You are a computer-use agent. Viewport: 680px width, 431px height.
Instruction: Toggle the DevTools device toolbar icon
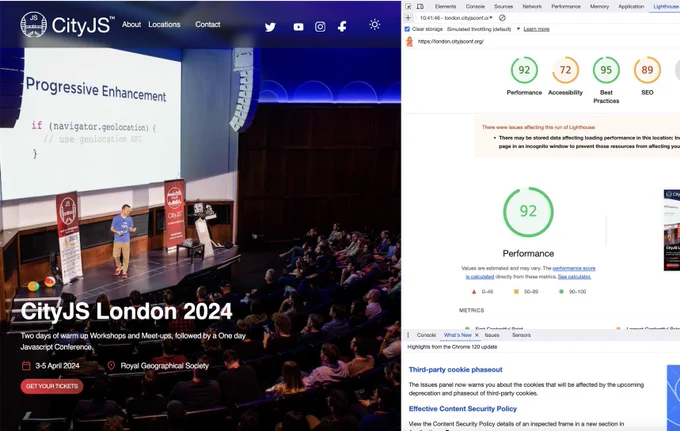[x=420, y=7]
